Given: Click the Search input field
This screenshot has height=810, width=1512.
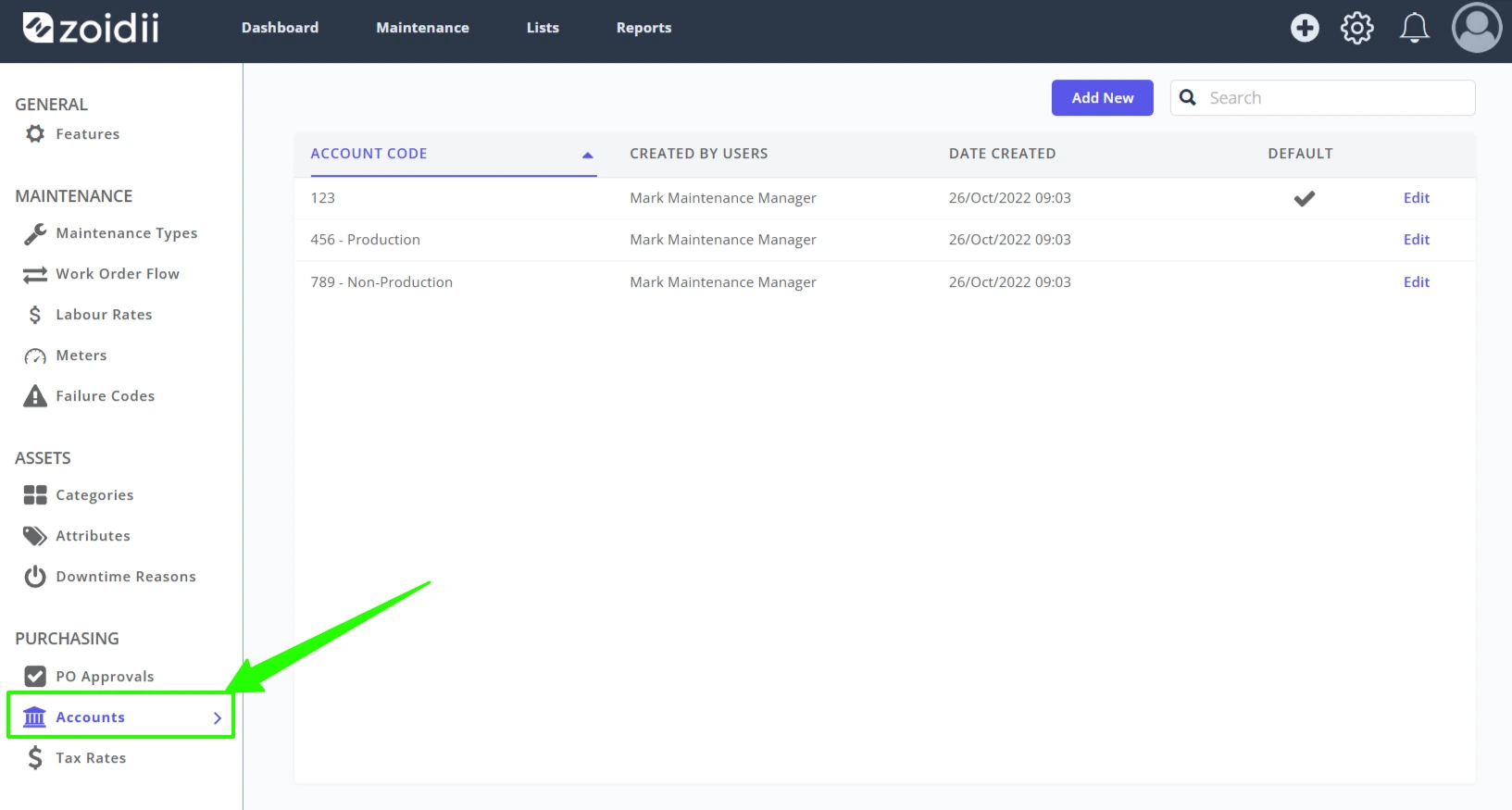Looking at the screenshot, I should click(x=1322, y=98).
